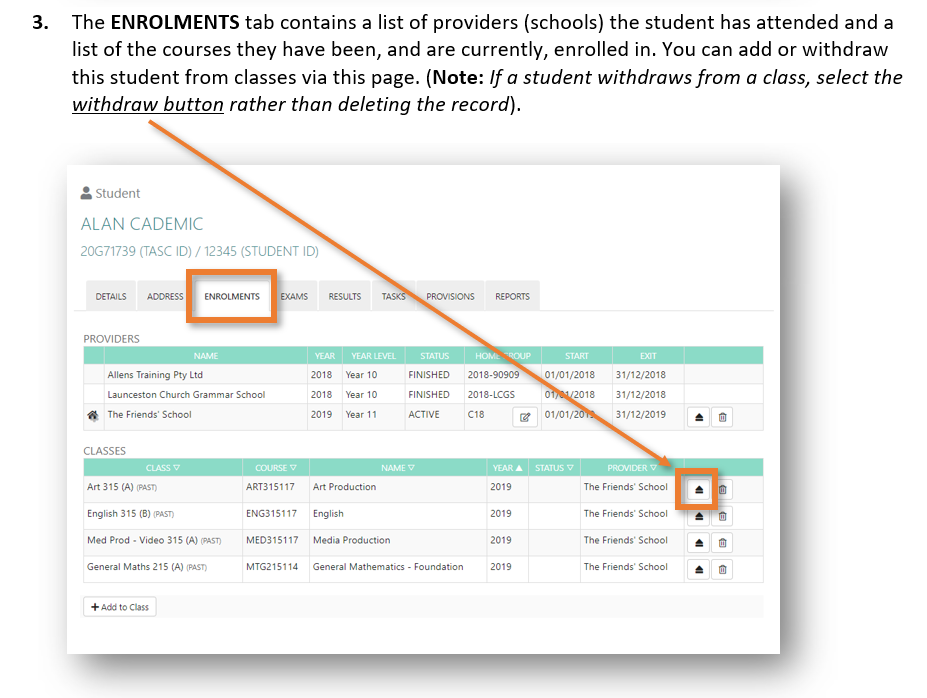Delete the Art 315 class record

point(723,489)
